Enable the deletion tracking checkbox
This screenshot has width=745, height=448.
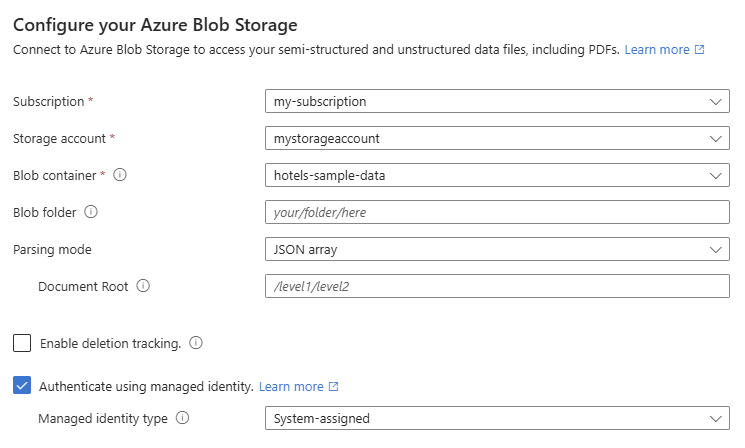pyautogui.click(x=22, y=343)
